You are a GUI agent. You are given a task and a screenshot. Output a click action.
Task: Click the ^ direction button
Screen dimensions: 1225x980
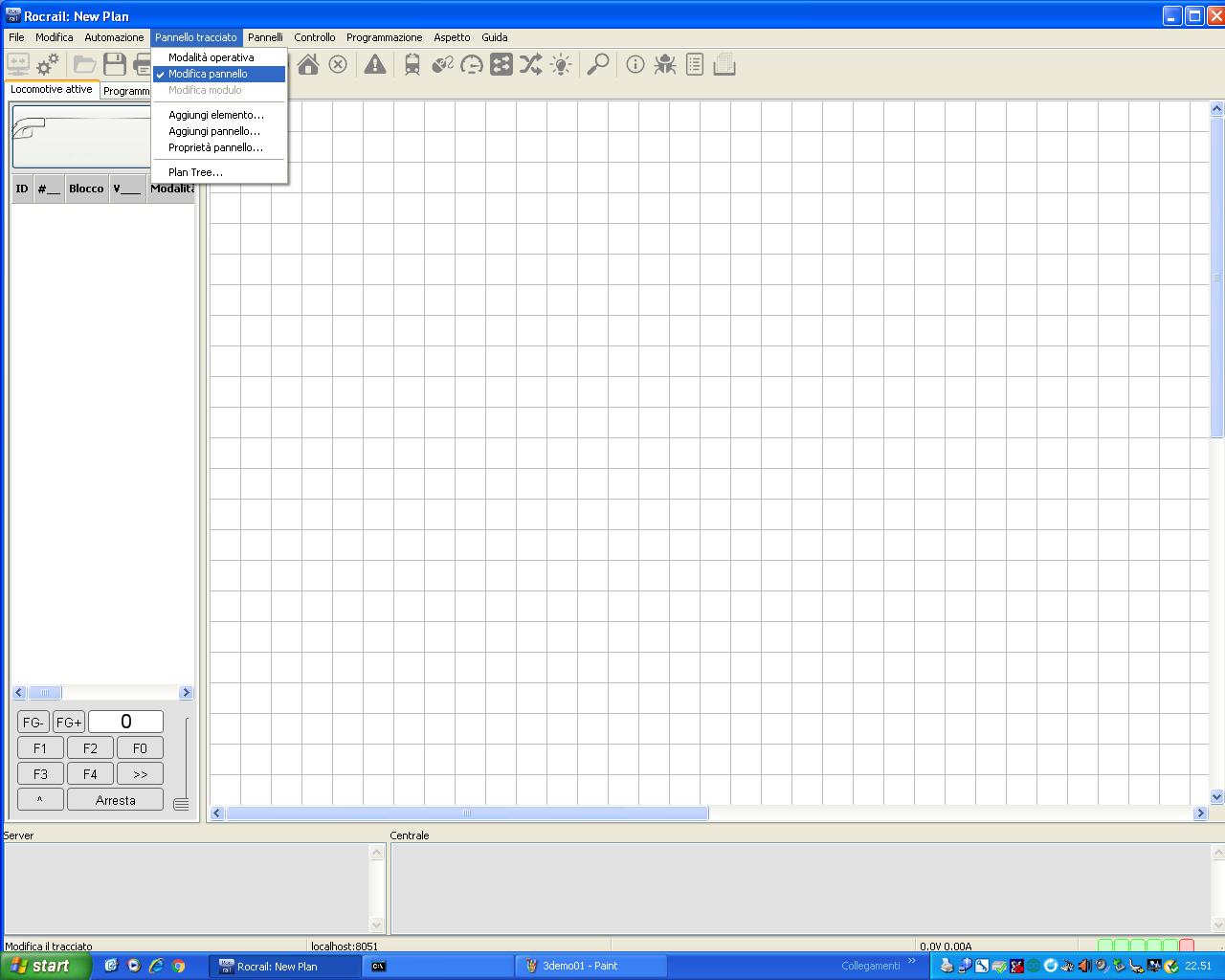pyautogui.click(x=40, y=800)
